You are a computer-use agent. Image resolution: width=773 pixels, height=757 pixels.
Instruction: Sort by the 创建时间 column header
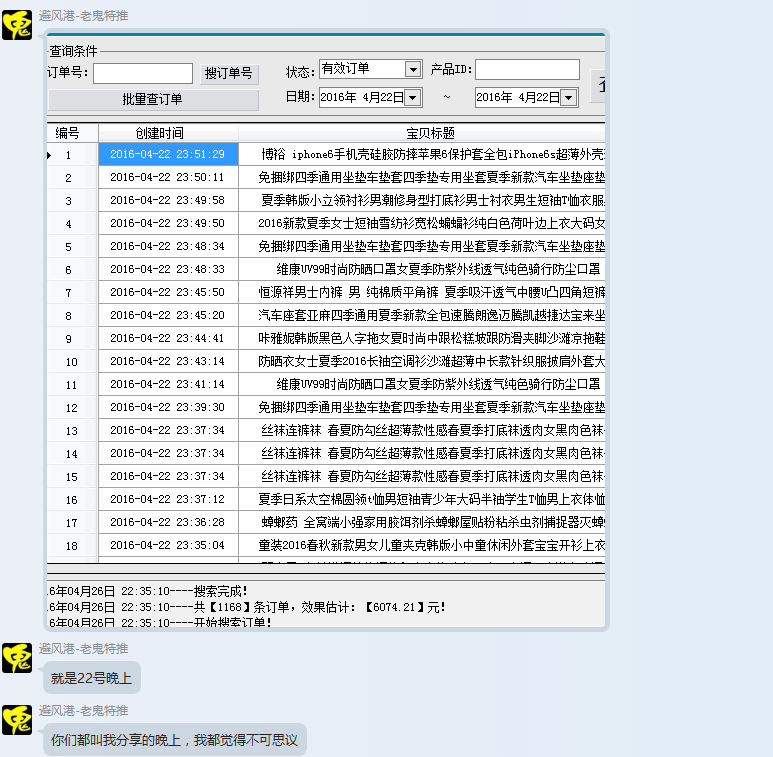[x=160, y=133]
